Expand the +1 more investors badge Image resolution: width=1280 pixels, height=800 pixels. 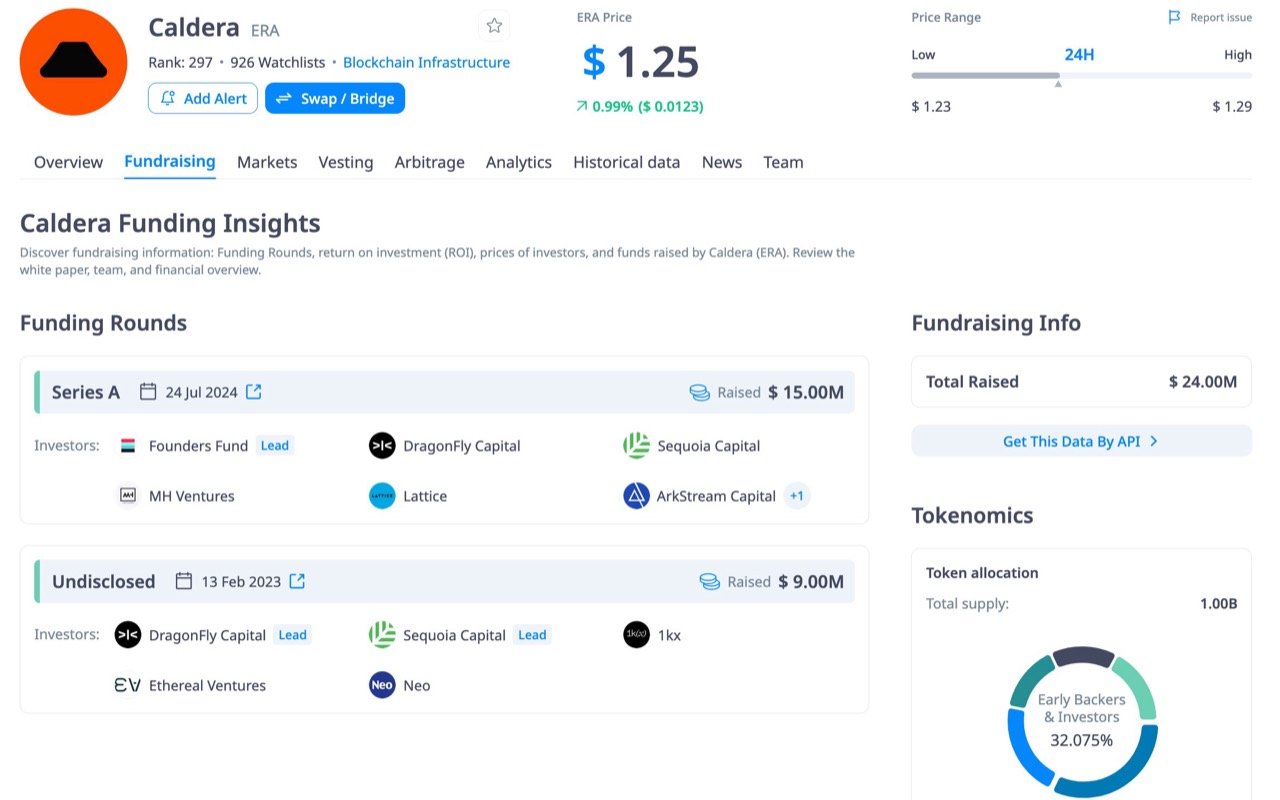(x=796, y=495)
